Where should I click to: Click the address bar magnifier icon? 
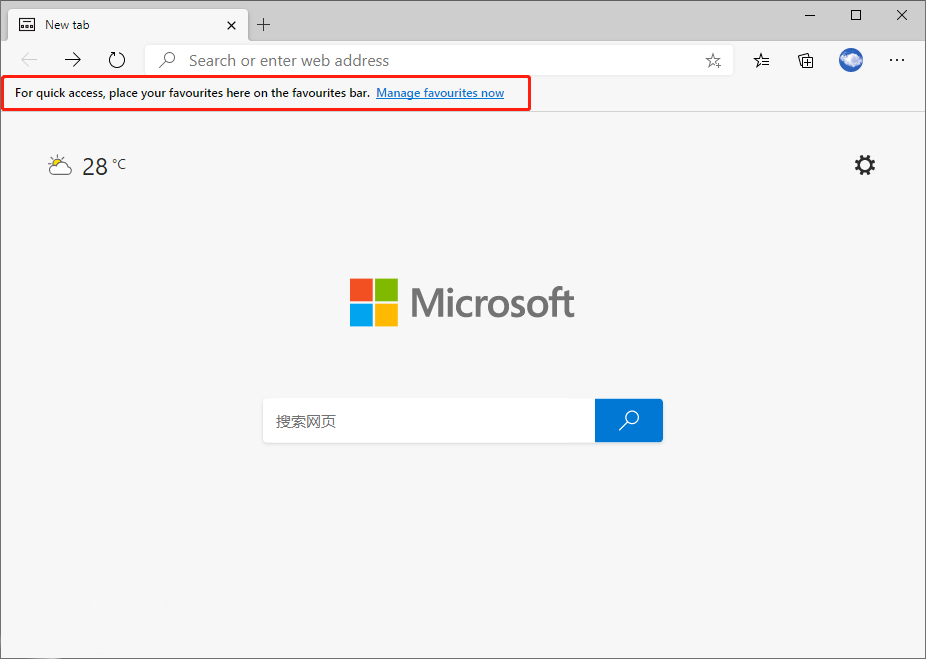click(x=168, y=60)
